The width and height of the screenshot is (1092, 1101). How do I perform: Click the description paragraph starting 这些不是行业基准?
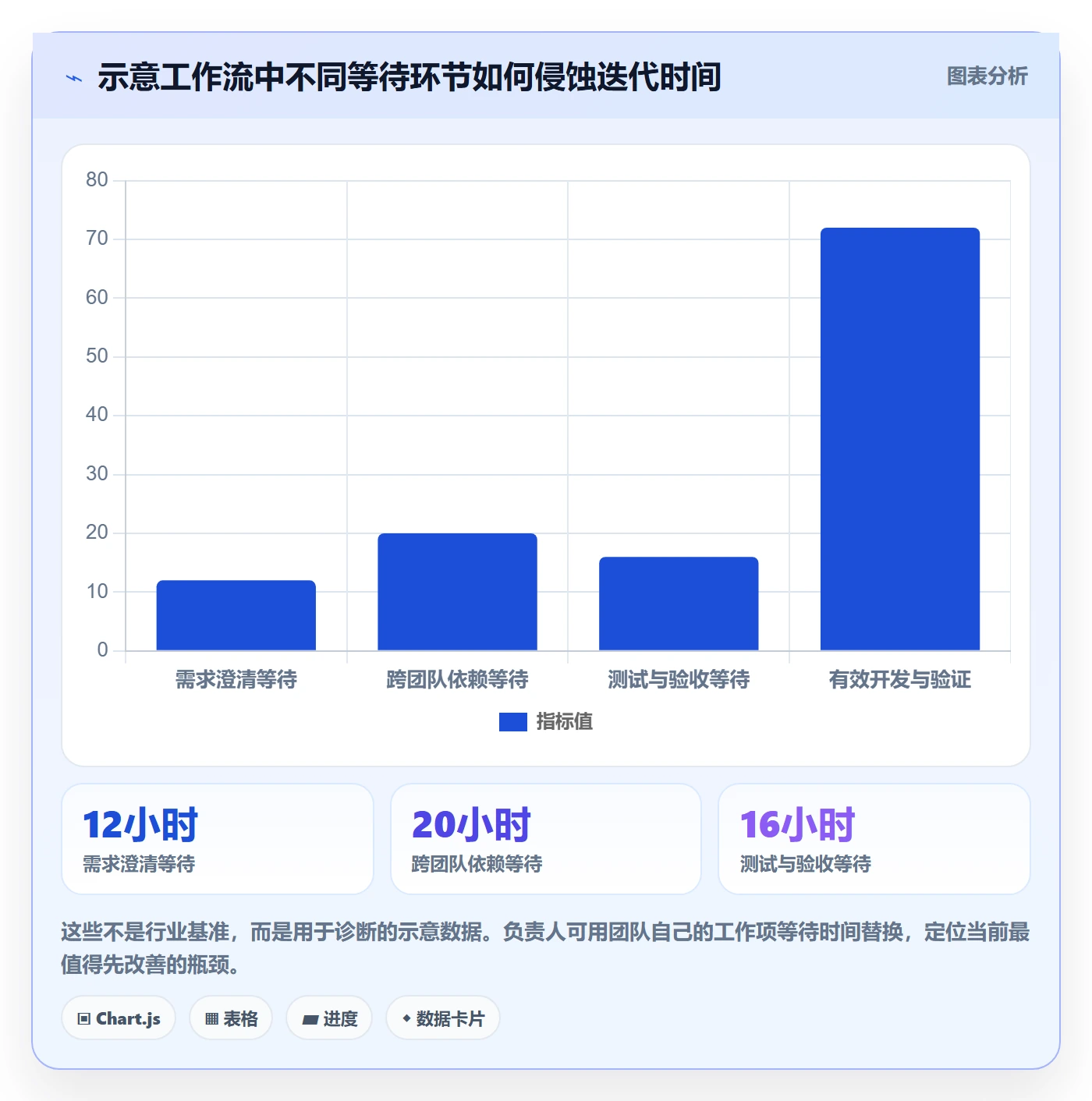tap(545, 948)
